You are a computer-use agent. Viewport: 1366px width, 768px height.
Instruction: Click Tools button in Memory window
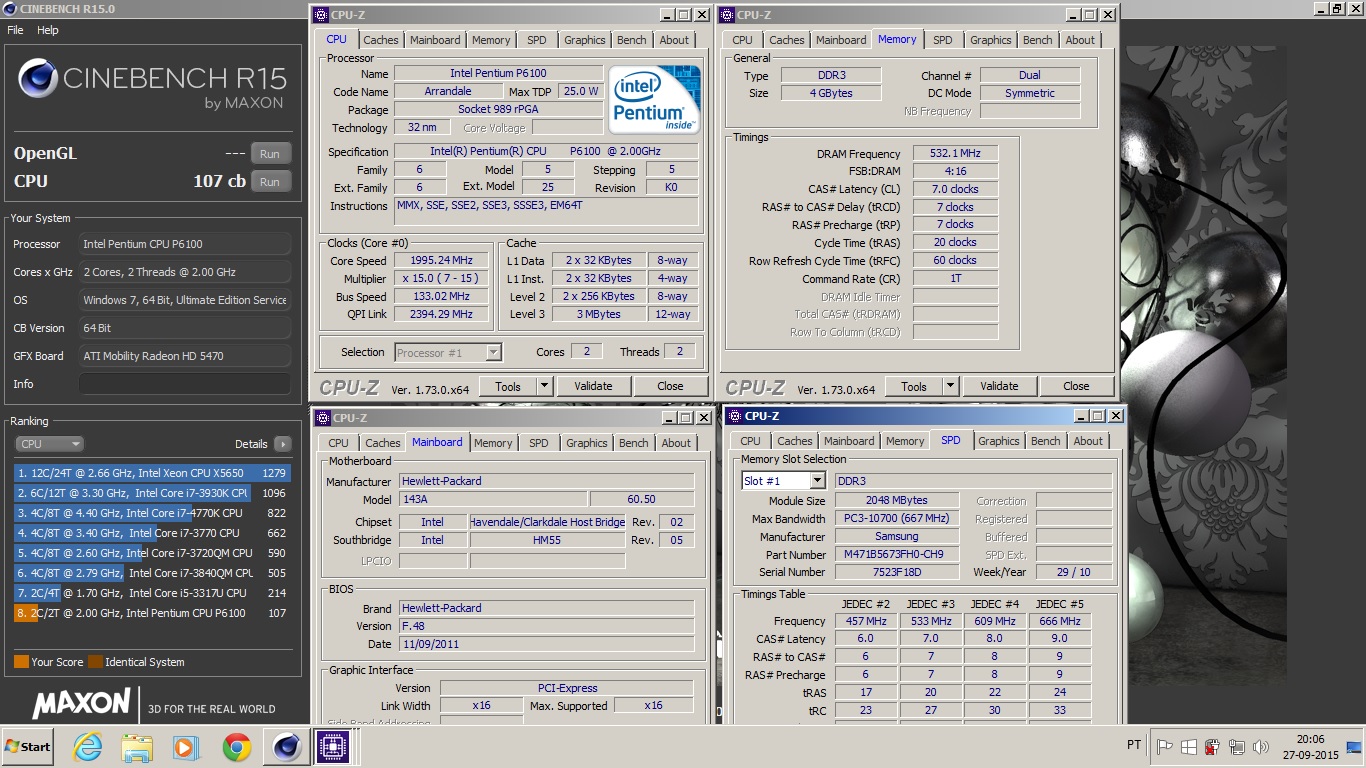914,386
